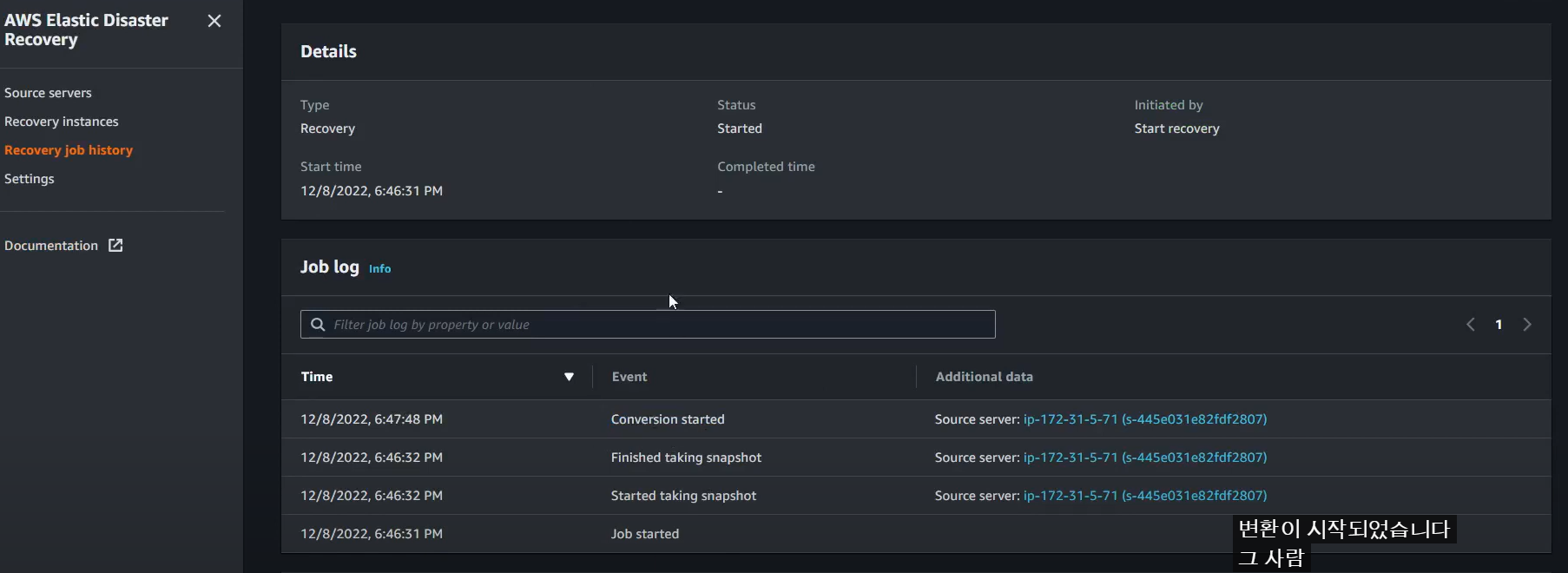
Task: Click the Event column header
Action: (629, 377)
